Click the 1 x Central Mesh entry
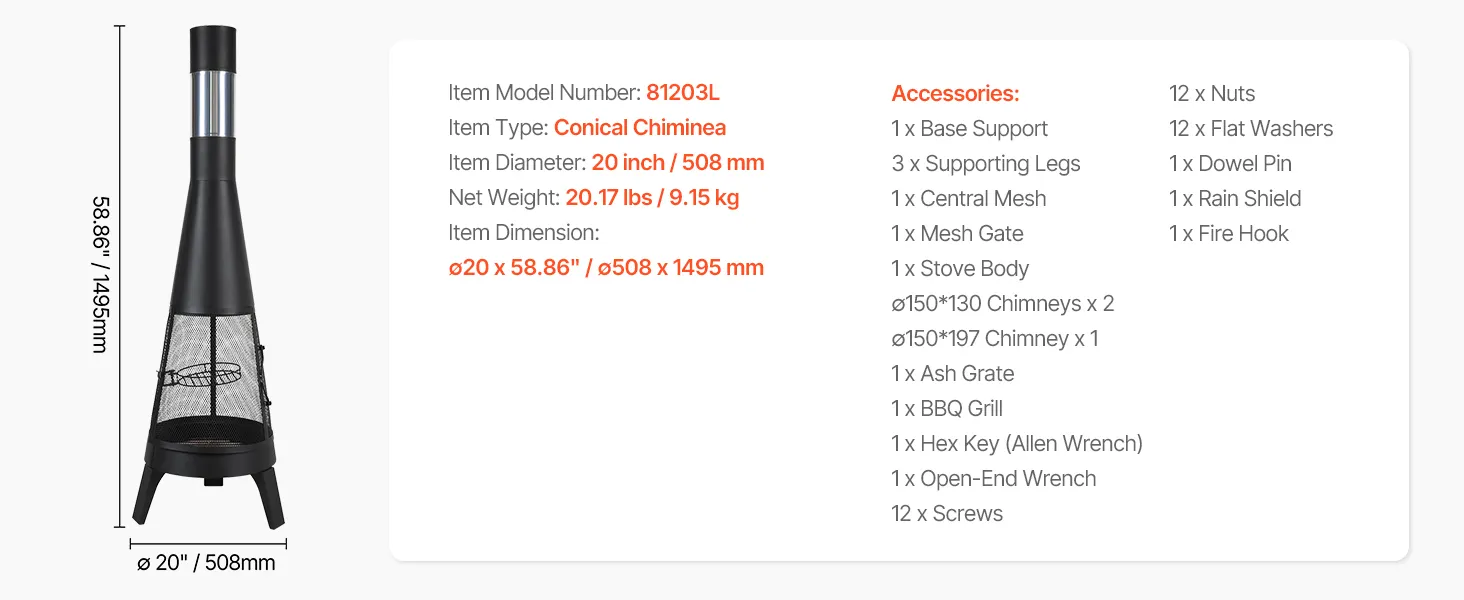The width and height of the screenshot is (1464, 600). point(968,199)
